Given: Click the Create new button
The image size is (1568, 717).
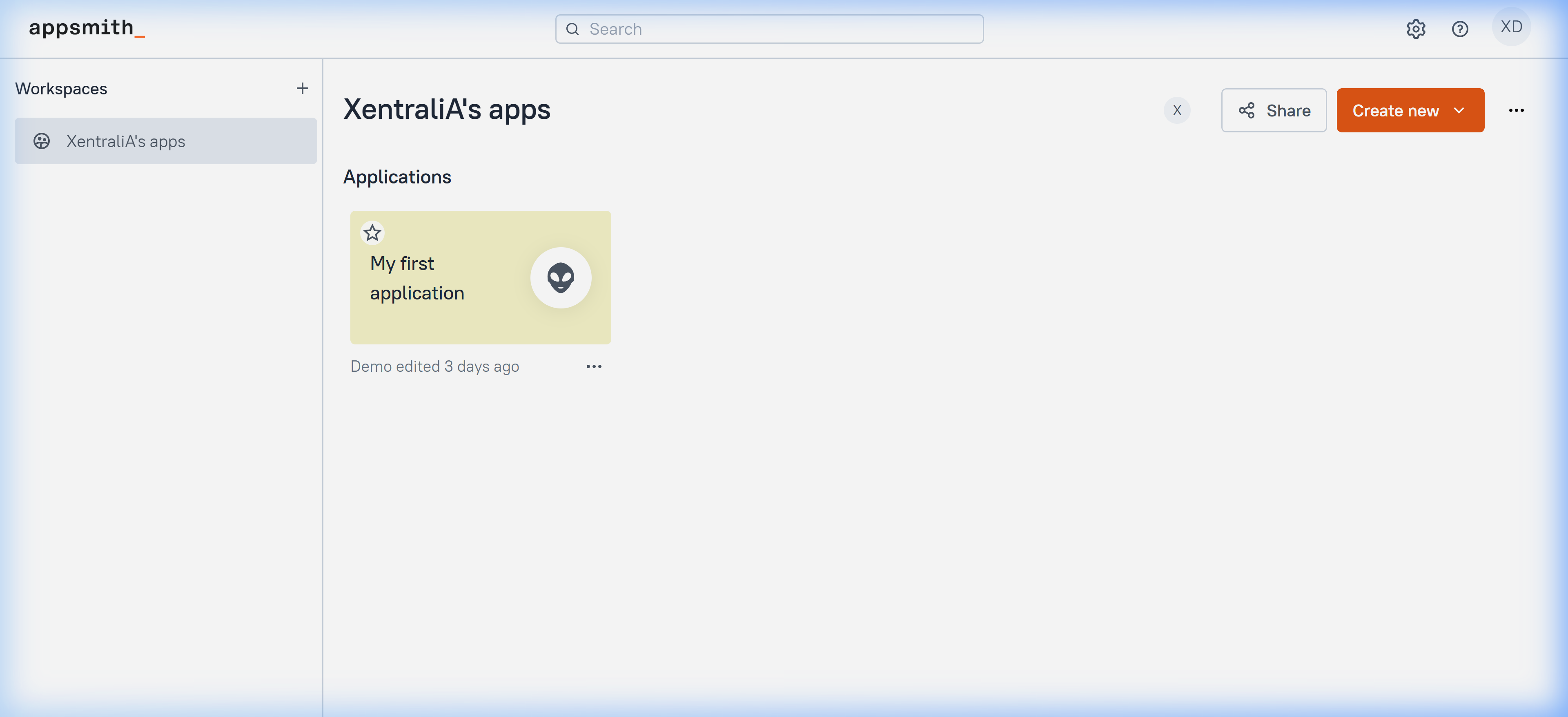Looking at the screenshot, I should coord(1396,110).
